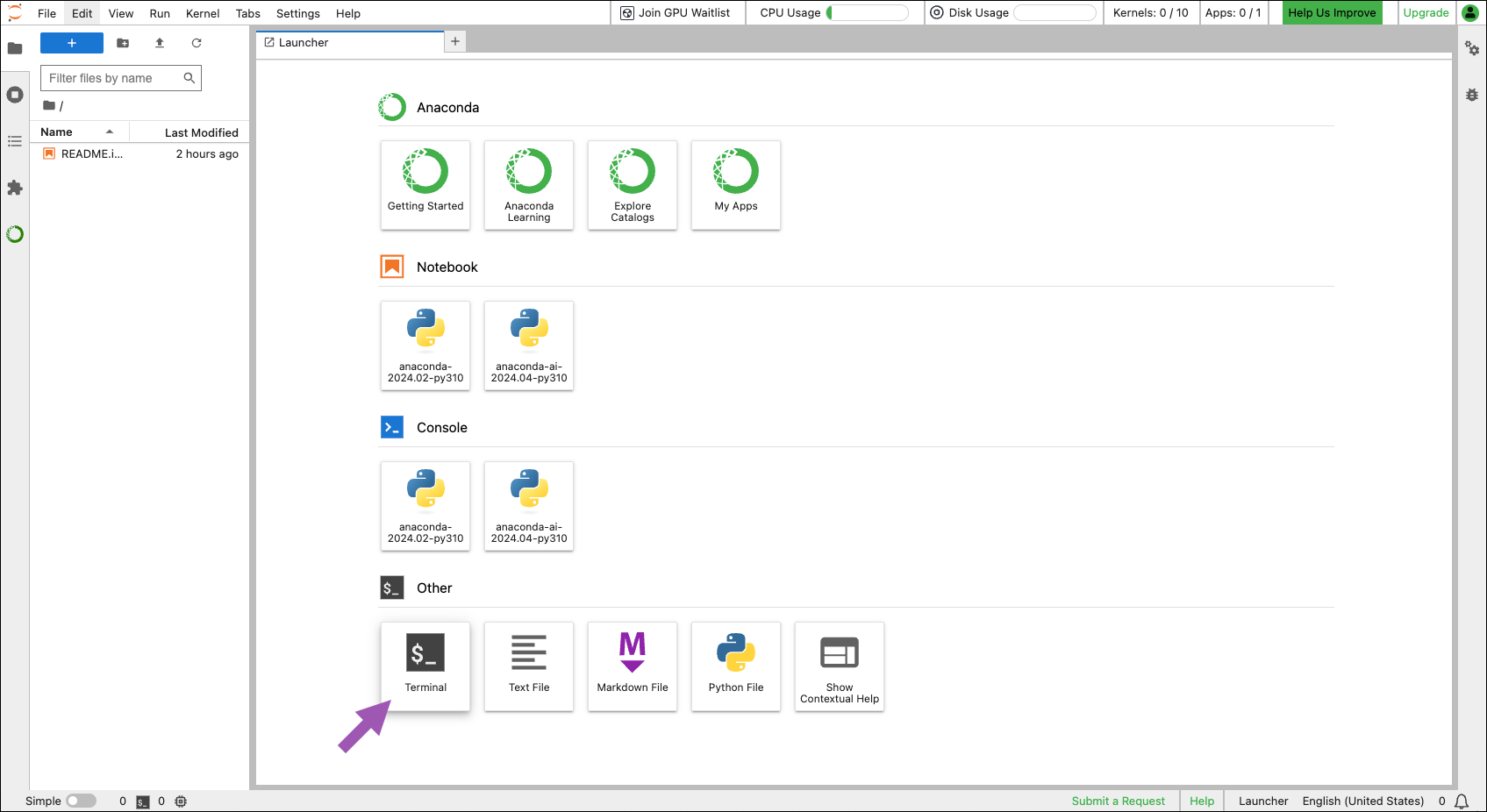Click English (United States) language status
The image size is (1487, 812).
coord(1362,801)
